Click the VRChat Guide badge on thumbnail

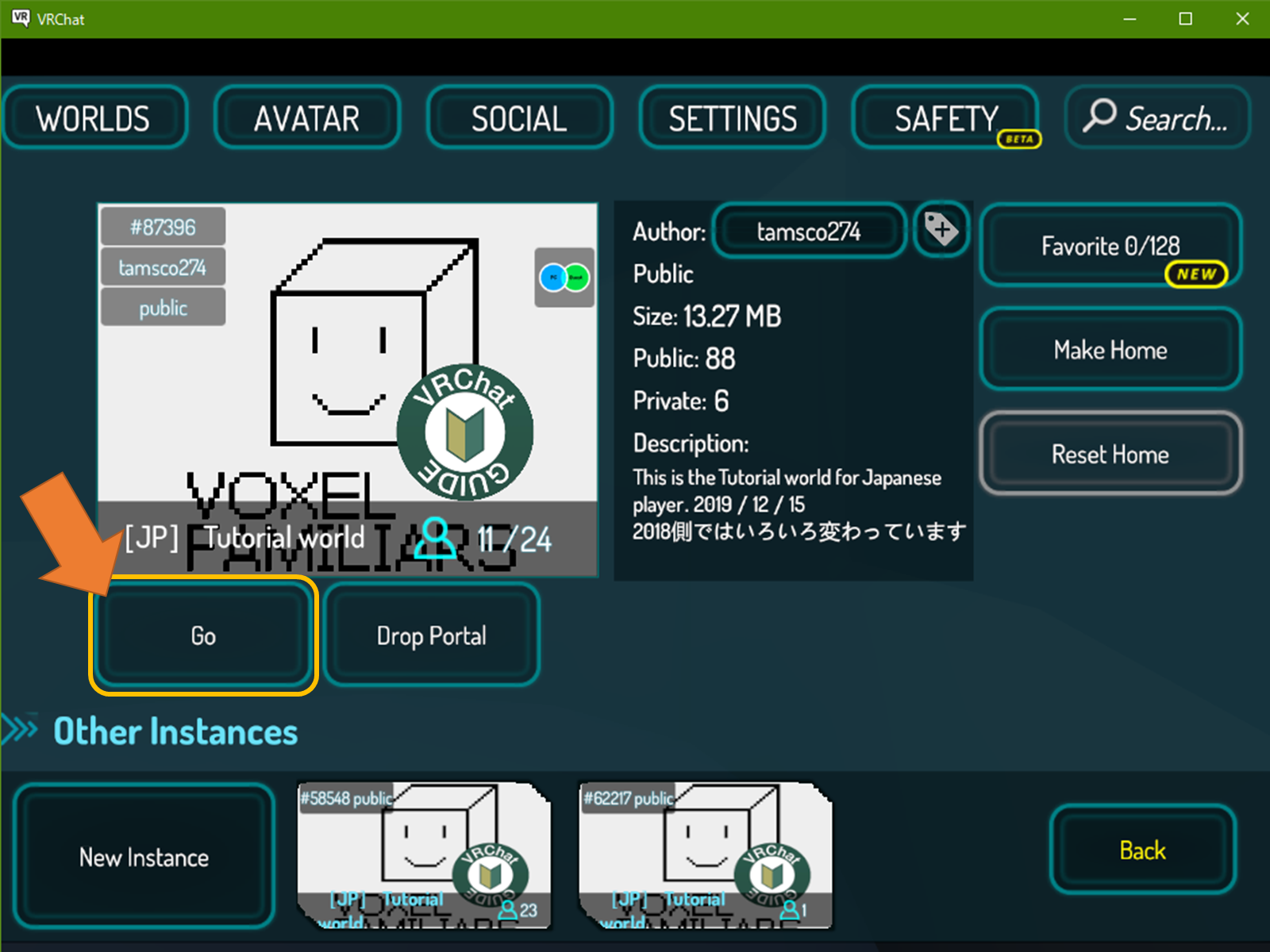click(465, 432)
